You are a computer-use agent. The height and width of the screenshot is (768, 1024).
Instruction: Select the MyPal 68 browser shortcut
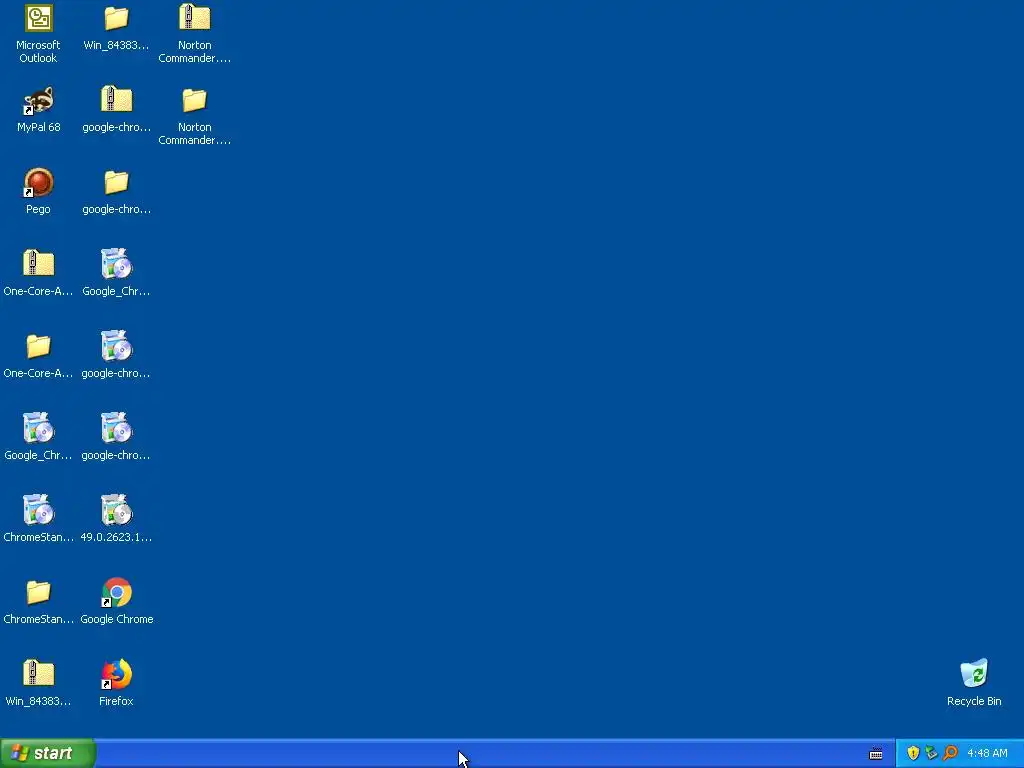coord(38,109)
